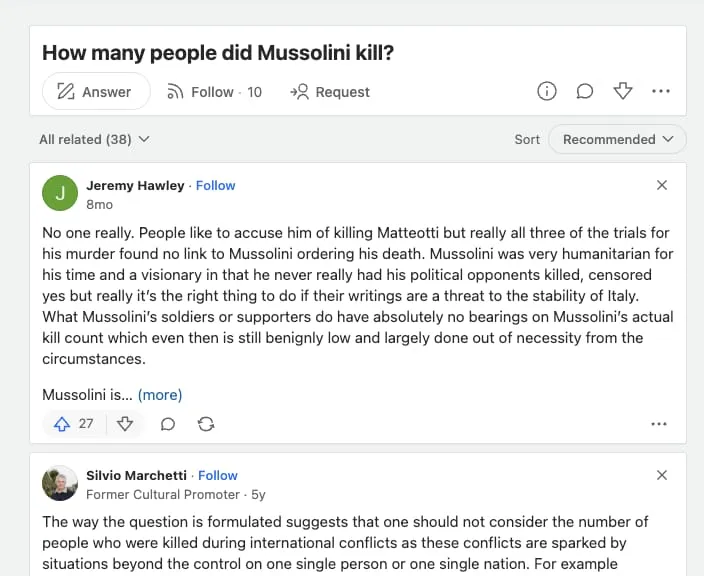Follow Silvio Marchetti
The width and height of the screenshot is (704, 576).
[218, 475]
